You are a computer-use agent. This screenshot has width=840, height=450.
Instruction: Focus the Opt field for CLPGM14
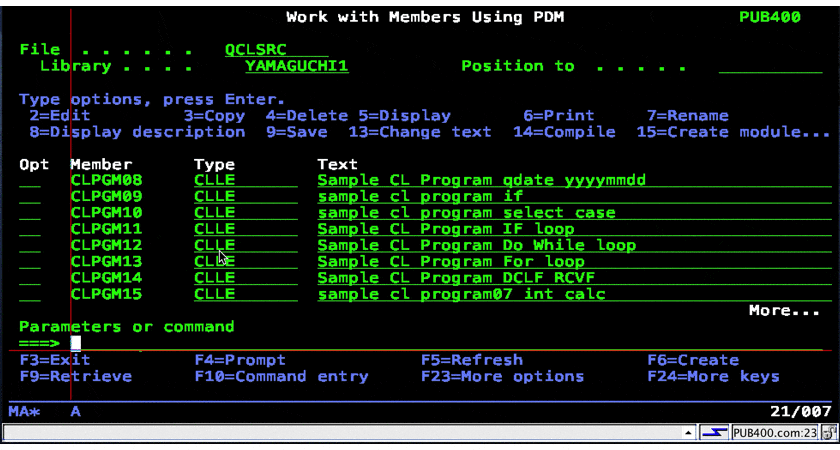(x=30, y=278)
